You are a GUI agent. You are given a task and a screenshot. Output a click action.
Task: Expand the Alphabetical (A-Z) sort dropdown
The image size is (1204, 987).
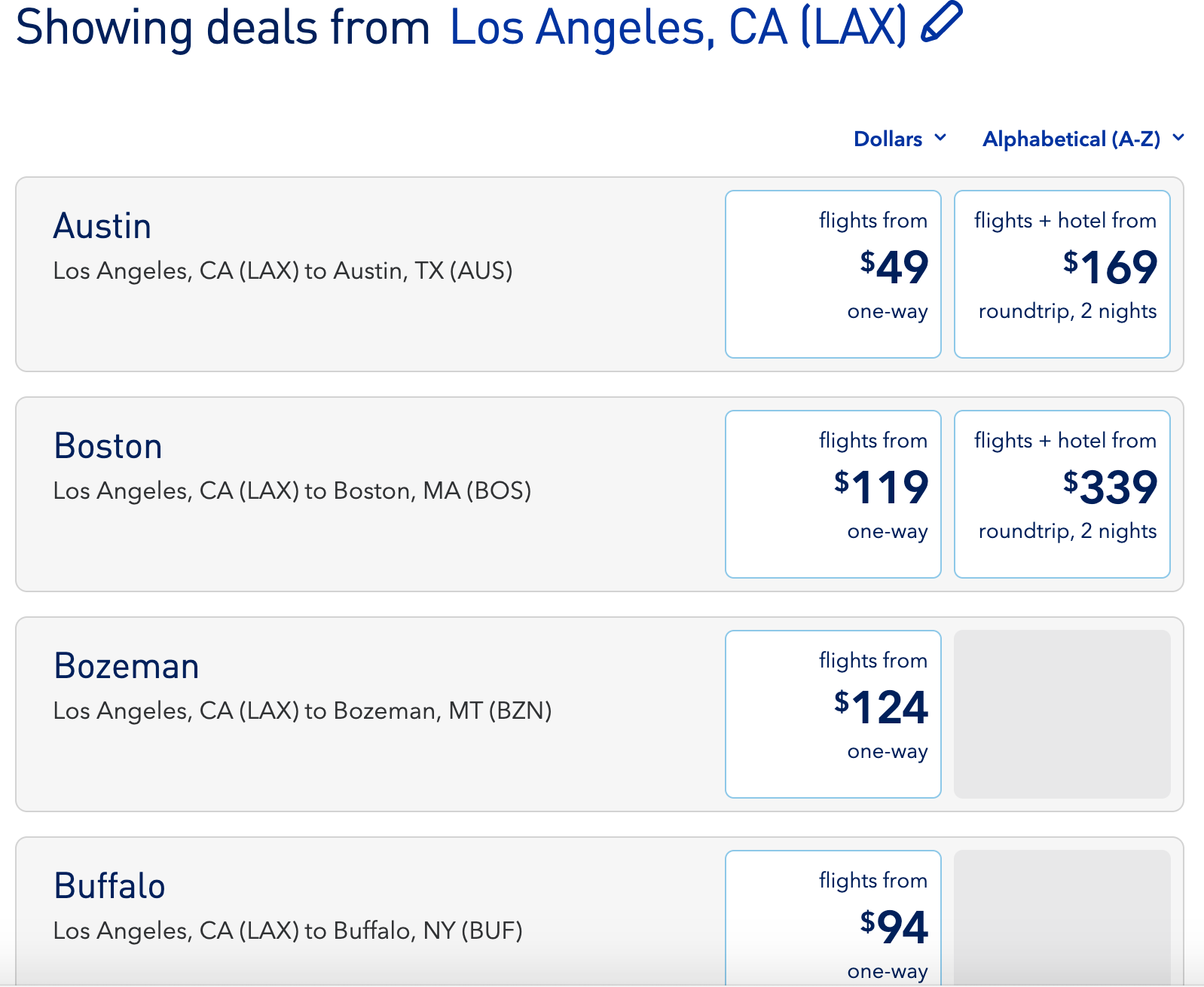pos(1083,139)
